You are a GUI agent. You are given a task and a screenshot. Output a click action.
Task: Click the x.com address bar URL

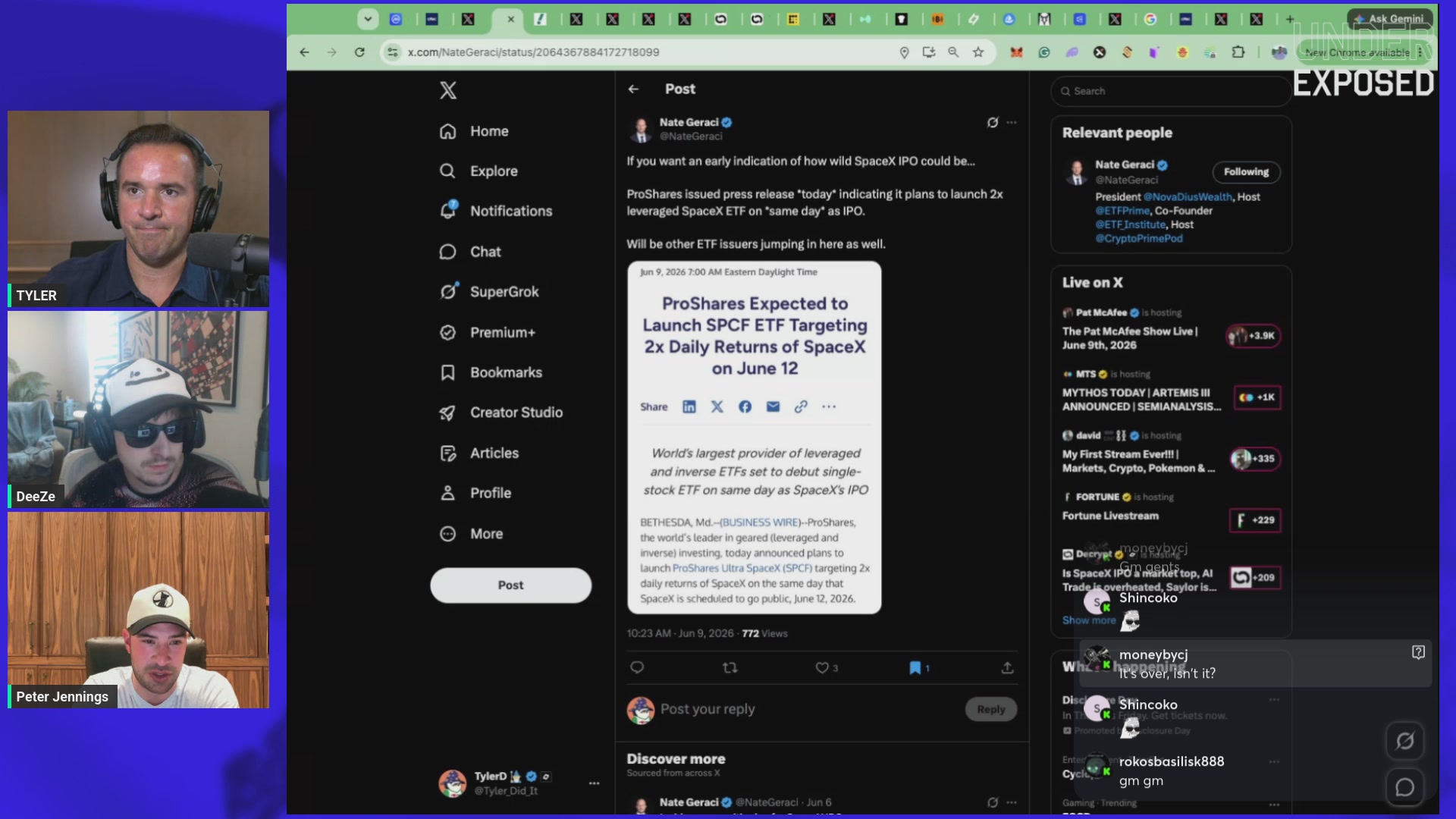point(533,52)
